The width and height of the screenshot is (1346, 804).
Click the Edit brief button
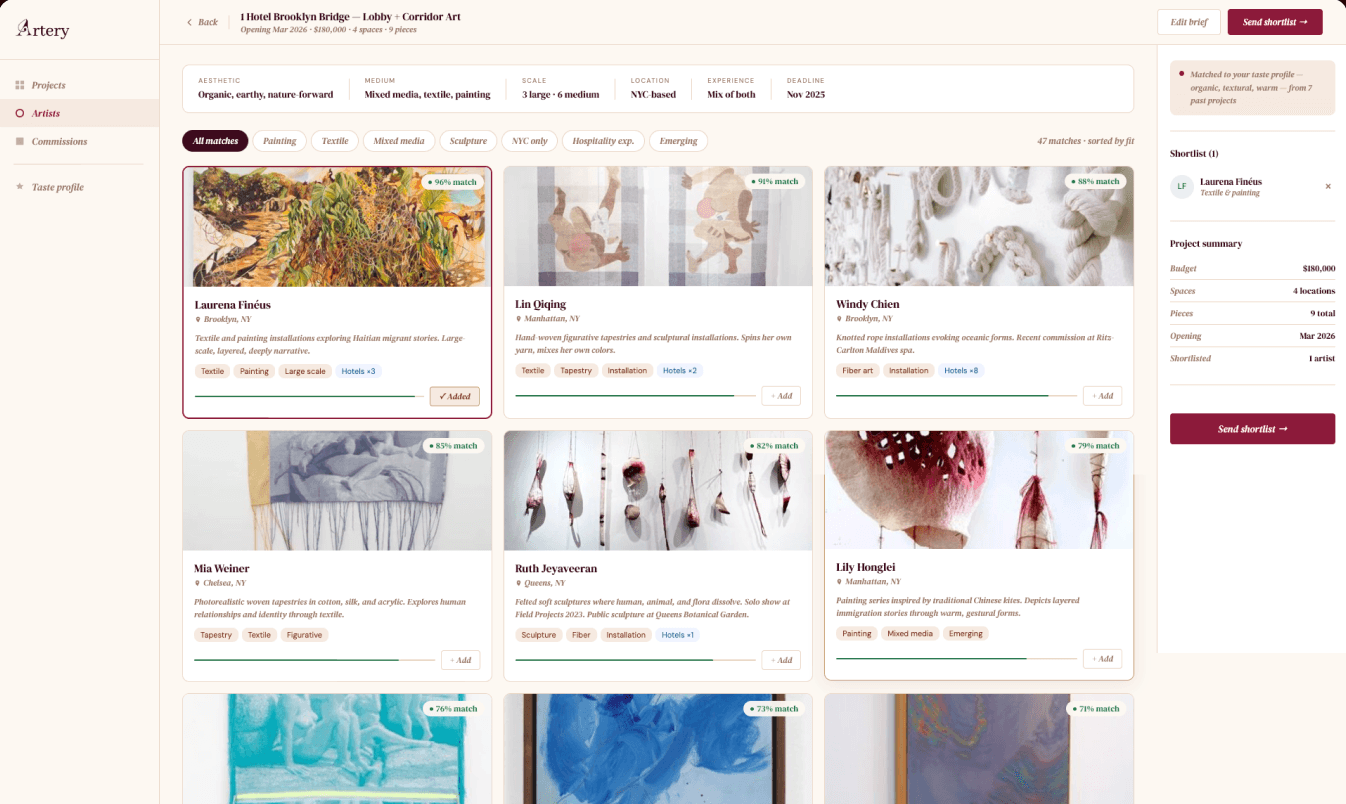[x=1189, y=22]
